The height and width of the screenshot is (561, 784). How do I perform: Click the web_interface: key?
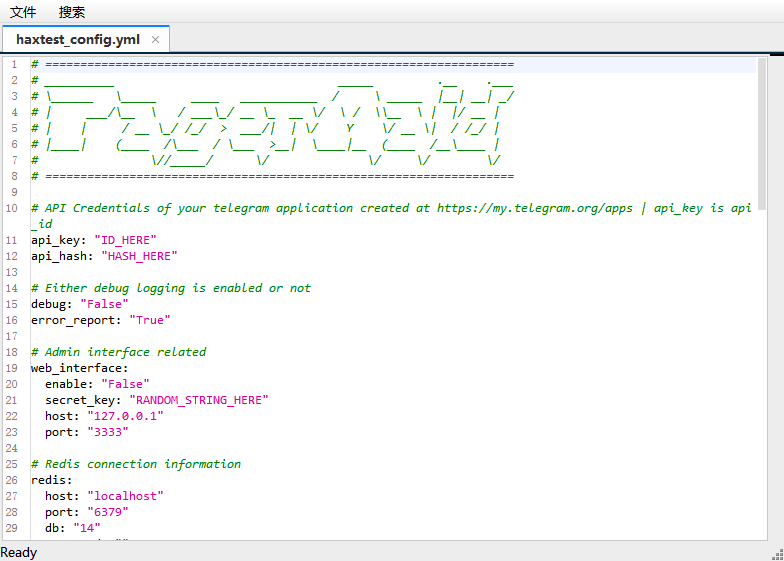click(x=80, y=368)
